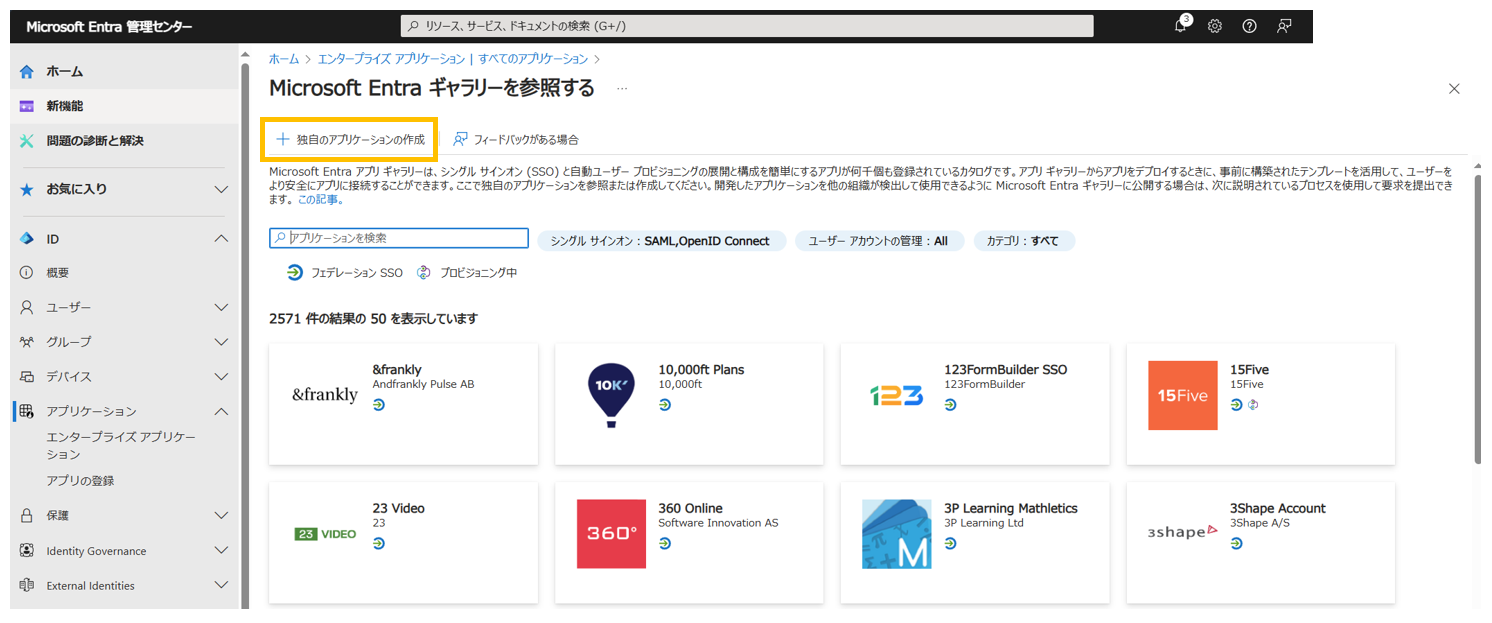The width and height of the screenshot is (1492, 623).
Task: Click the SSO icon on 3Shape Account card
Action: tap(1237, 544)
